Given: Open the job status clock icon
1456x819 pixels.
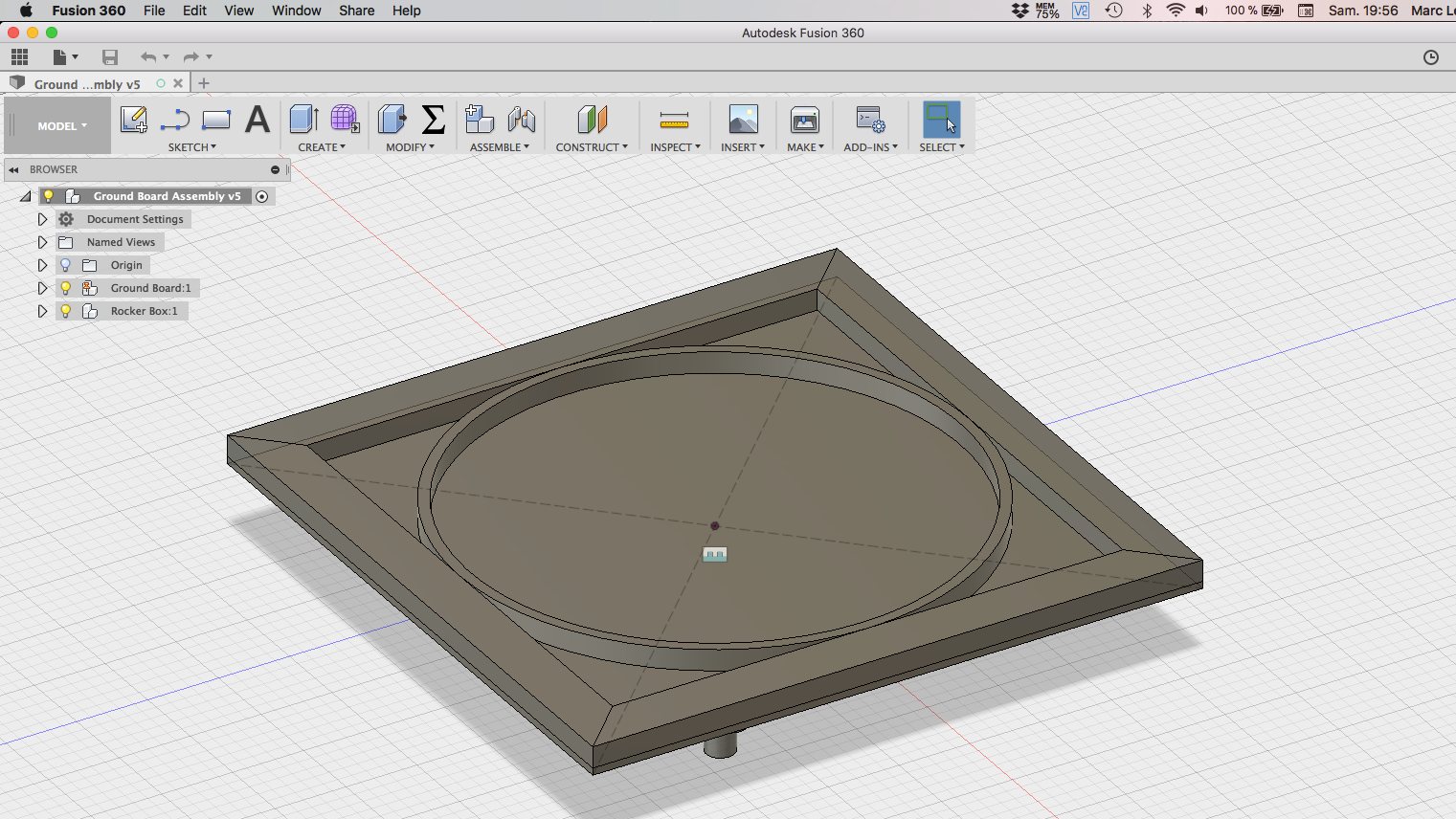Looking at the screenshot, I should tap(1431, 57).
